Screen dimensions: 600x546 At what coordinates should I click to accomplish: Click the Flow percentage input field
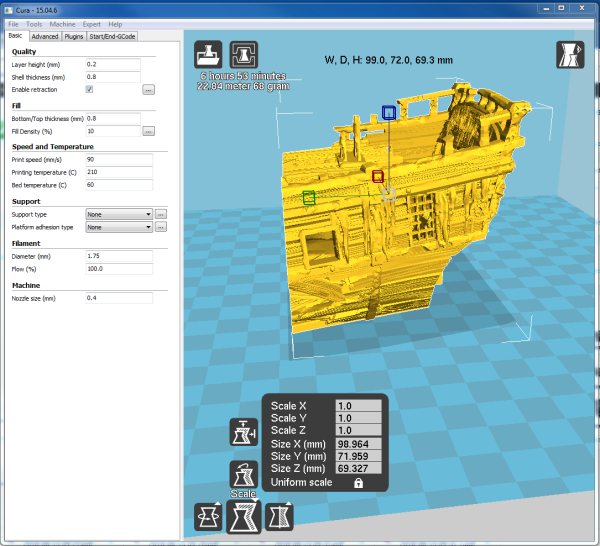(x=119, y=269)
